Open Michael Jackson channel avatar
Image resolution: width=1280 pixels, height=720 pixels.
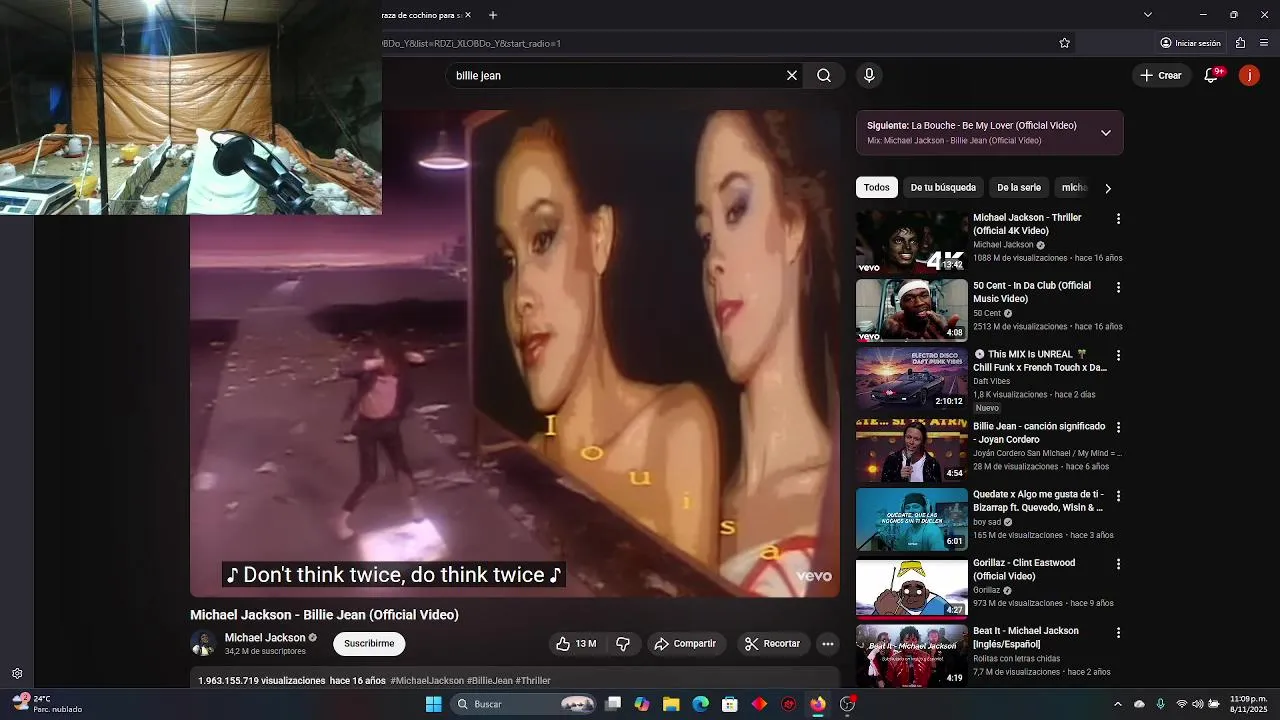click(x=203, y=644)
